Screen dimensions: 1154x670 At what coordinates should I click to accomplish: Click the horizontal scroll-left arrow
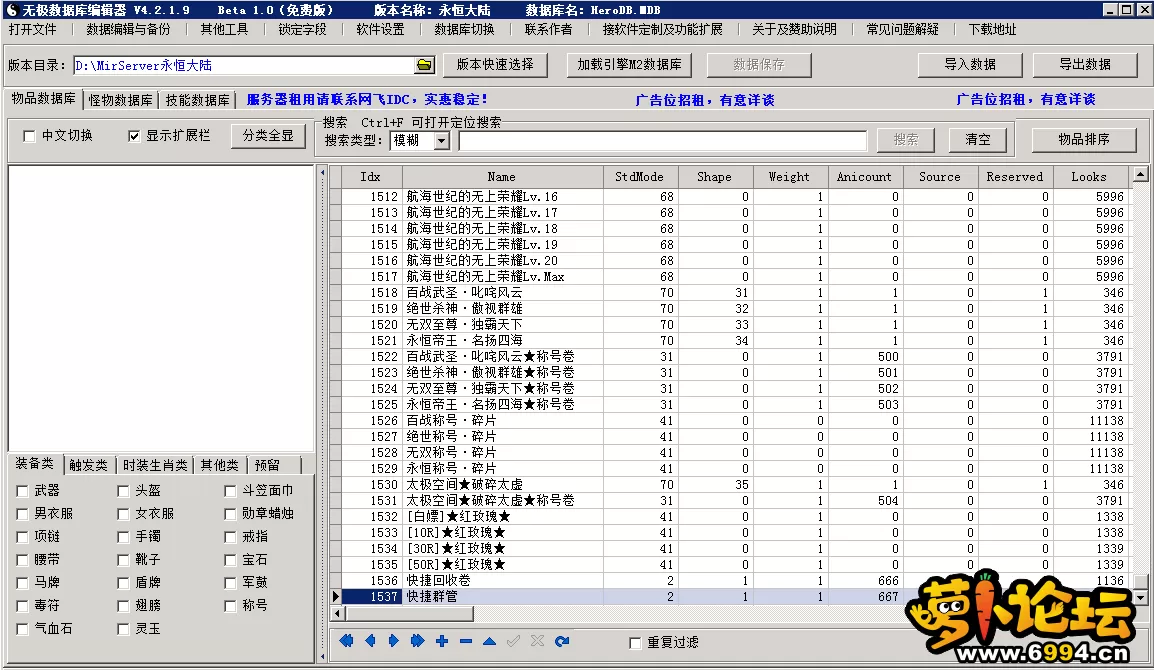click(338, 613)
